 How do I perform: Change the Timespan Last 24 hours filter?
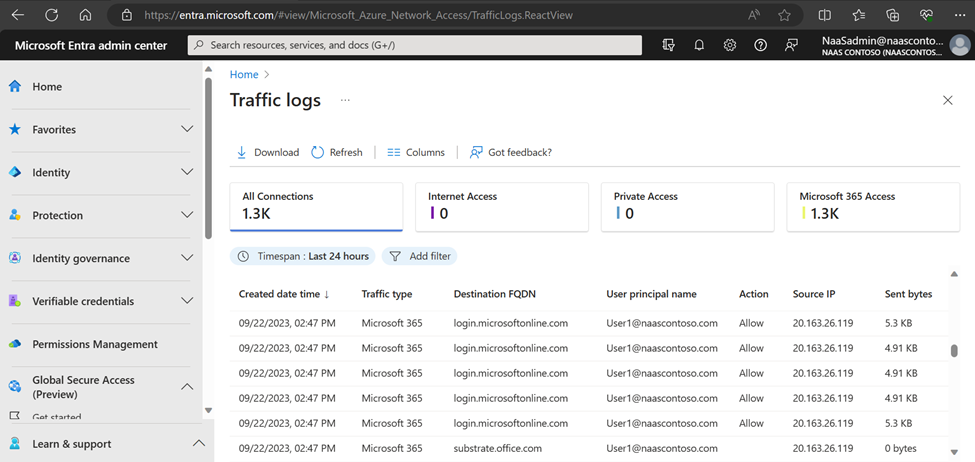point(303,256)
